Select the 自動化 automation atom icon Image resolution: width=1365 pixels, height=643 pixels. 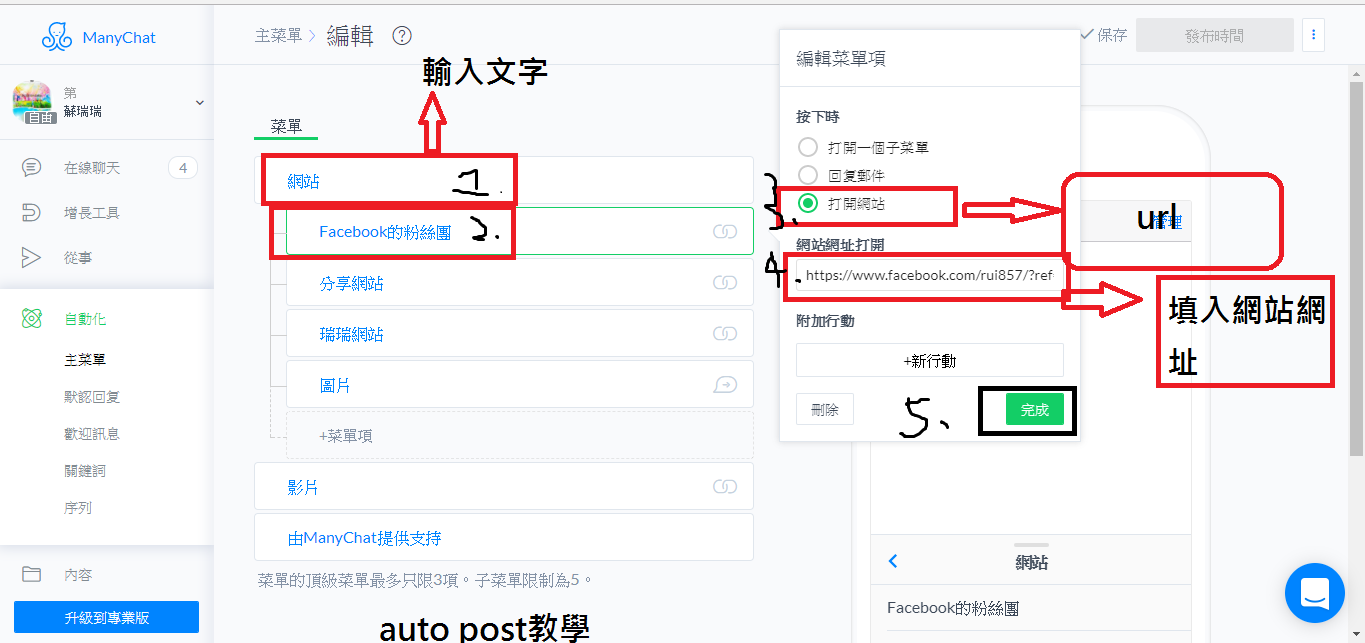pyautogui.click(x=32, y=319)
